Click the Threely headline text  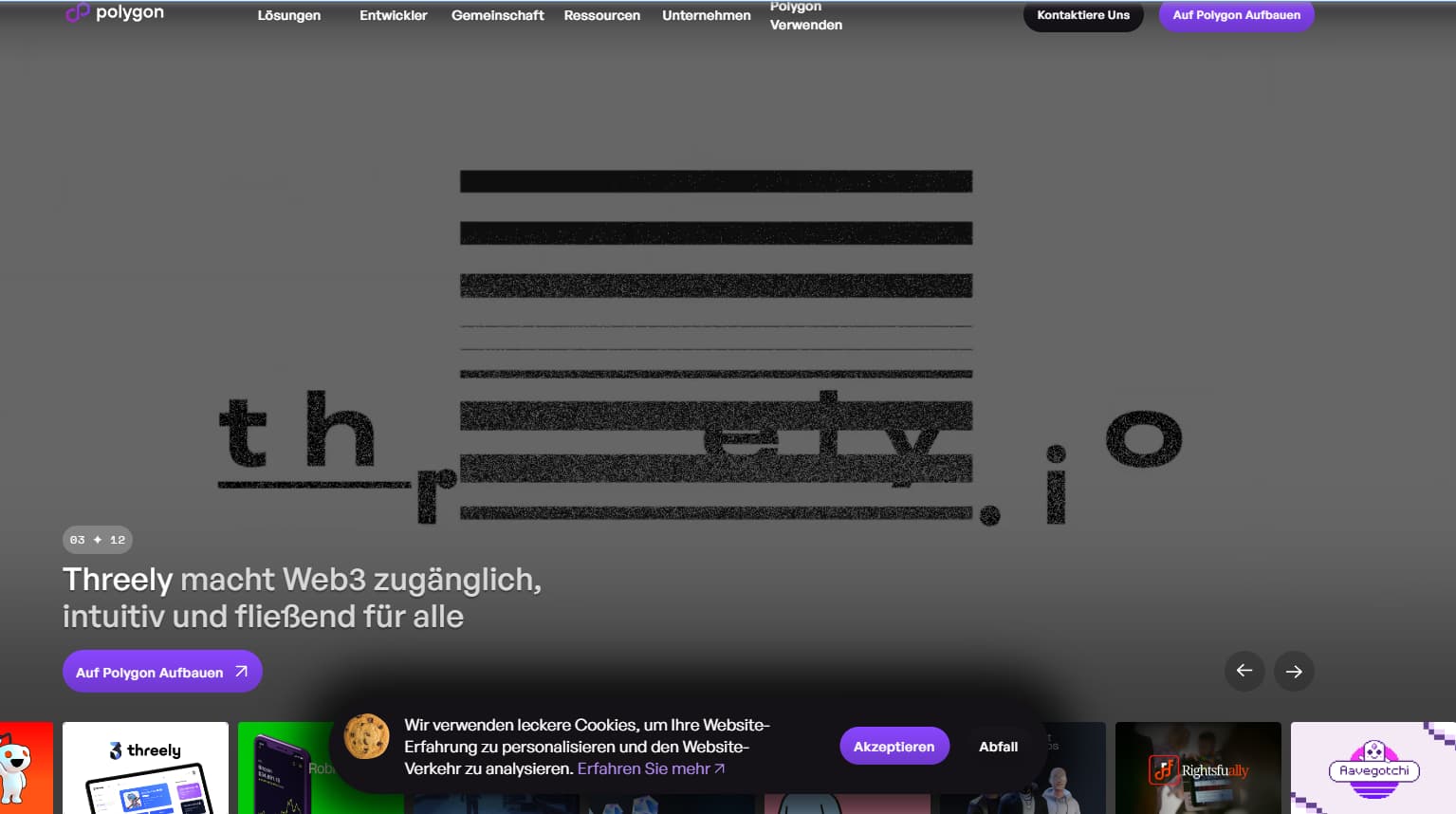[302, 598]
